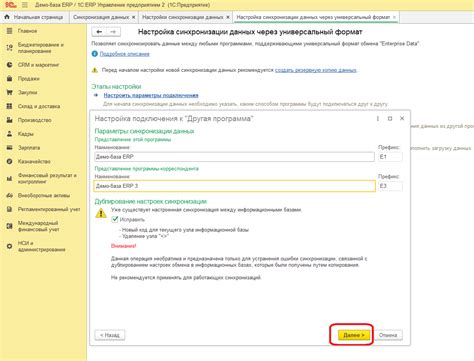
Task: Focus the Демо-база ERP 3 name field
Action: pyautogui.click(x=234, y=186)
